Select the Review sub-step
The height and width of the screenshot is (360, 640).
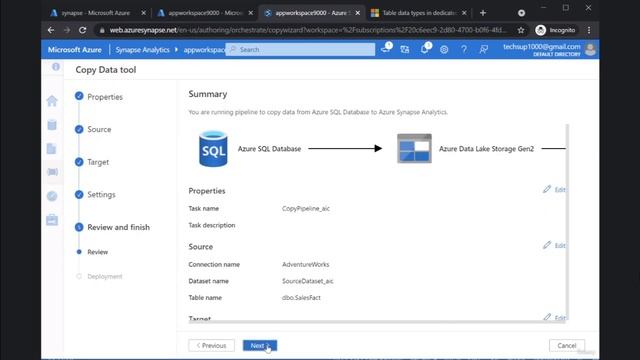click(93, 252)
